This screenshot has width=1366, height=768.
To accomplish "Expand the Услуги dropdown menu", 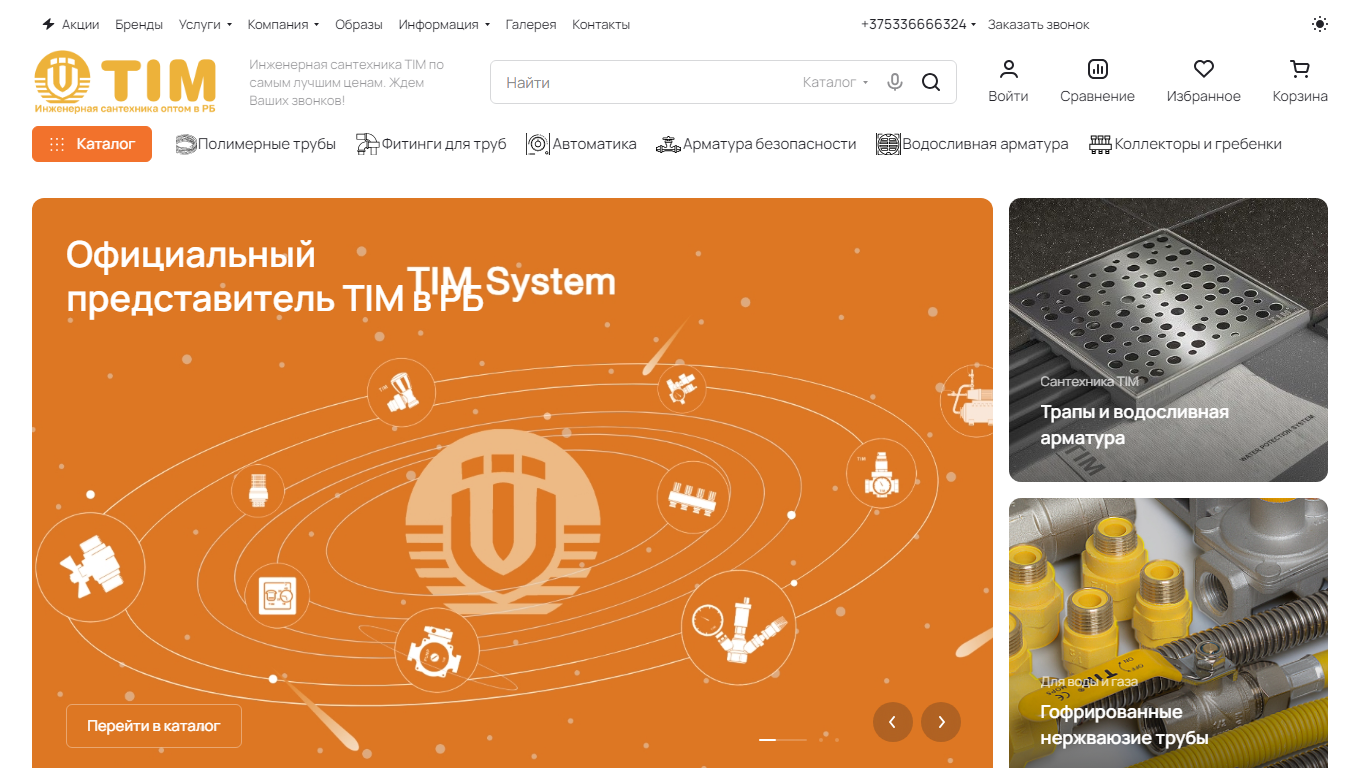I will coord(205,24).
